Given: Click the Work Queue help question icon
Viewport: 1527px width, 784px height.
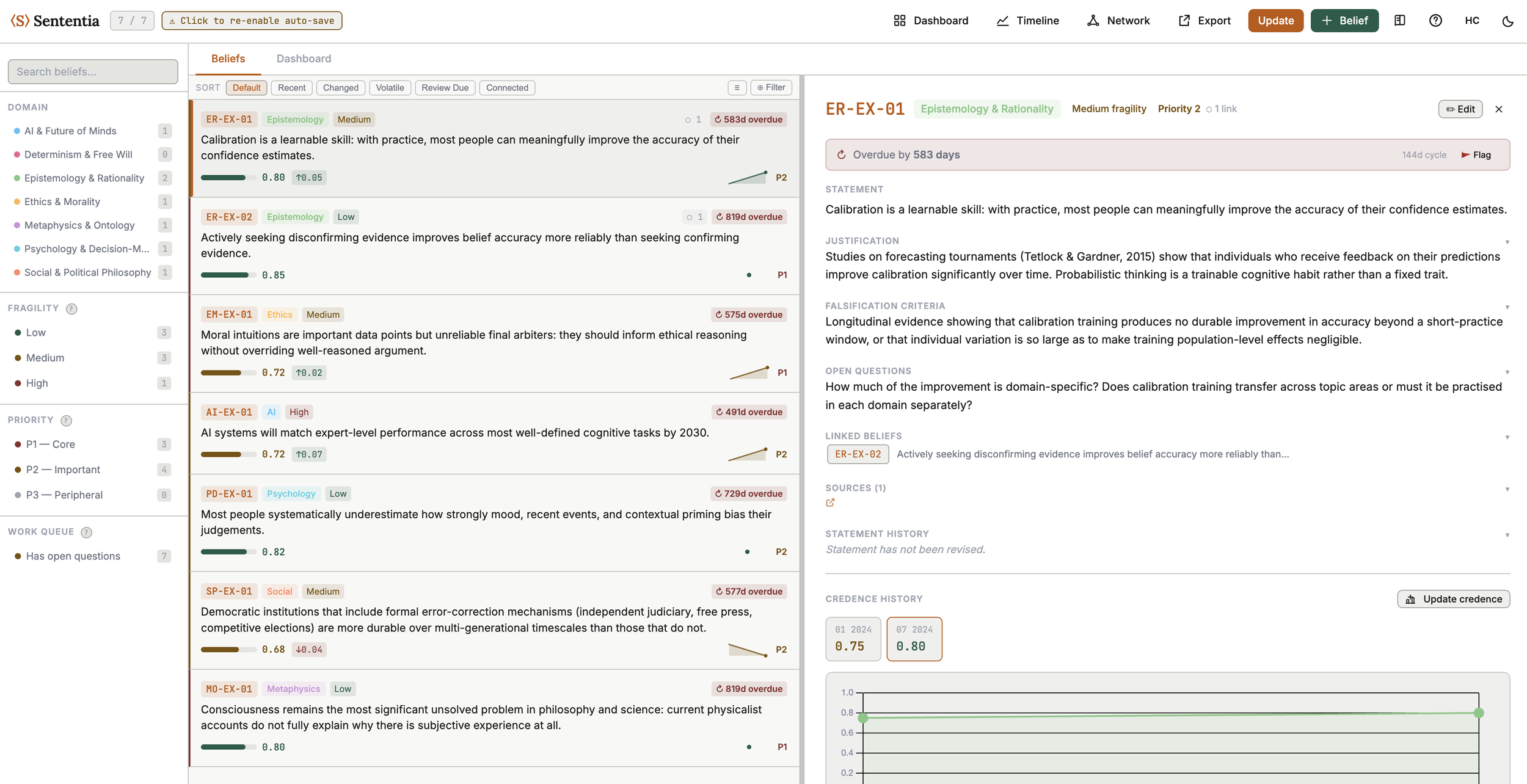Looking at the screenshot, I should pos(87,532).
